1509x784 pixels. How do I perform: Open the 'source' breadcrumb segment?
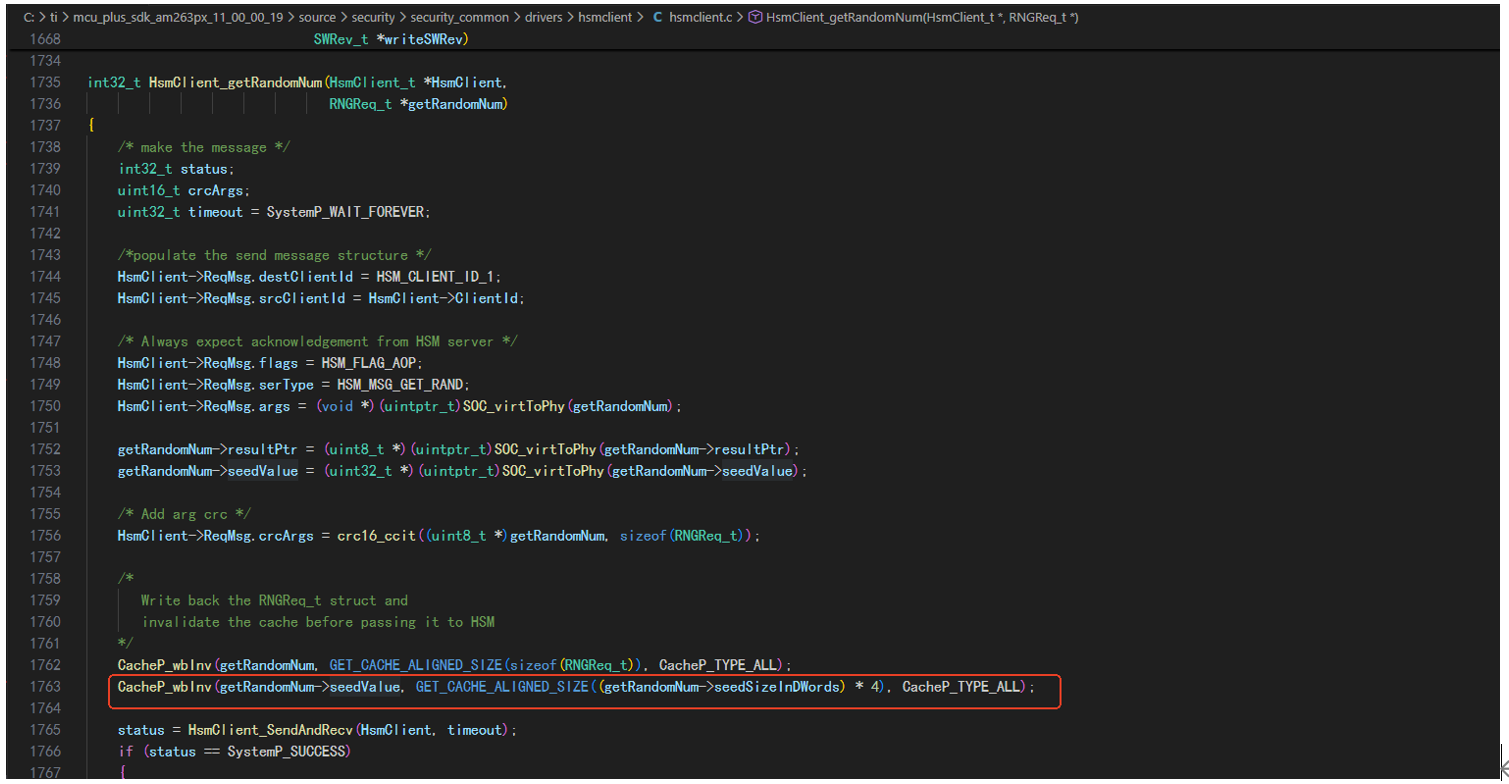[x=317, y=18]
